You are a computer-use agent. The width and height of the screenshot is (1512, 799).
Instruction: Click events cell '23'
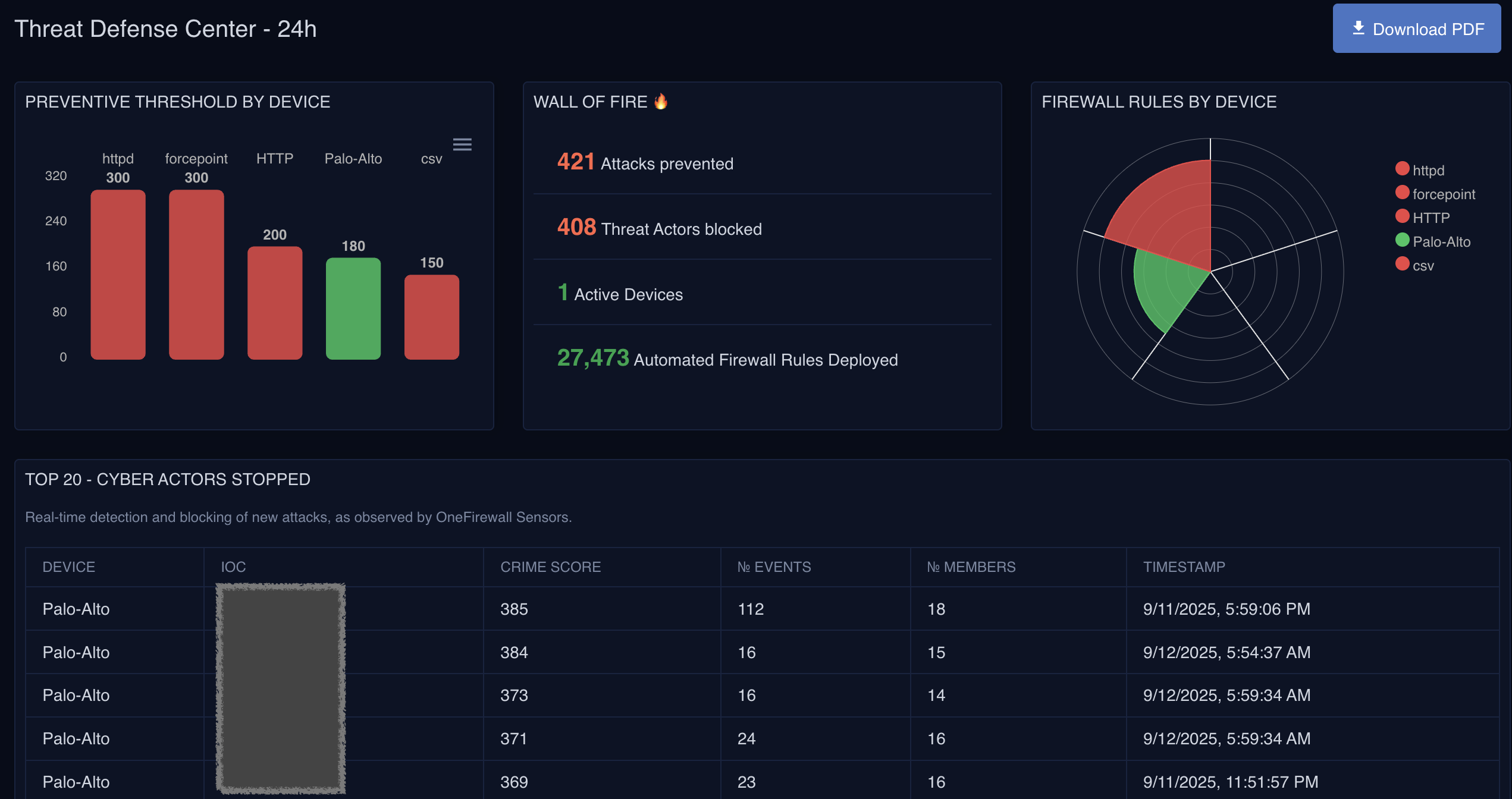tap(746, 782)
